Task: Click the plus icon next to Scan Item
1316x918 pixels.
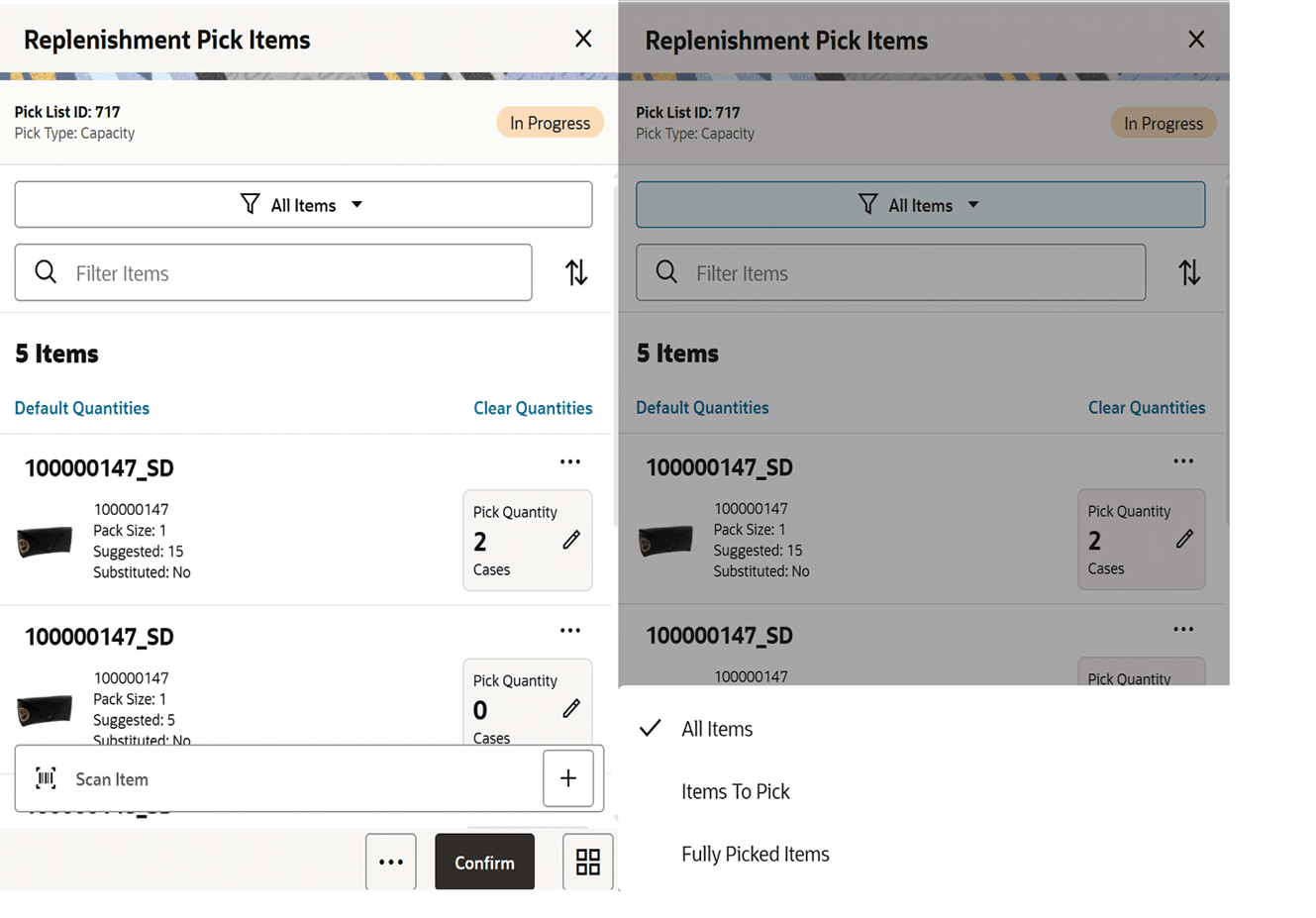Action: (x=567, y=777)
